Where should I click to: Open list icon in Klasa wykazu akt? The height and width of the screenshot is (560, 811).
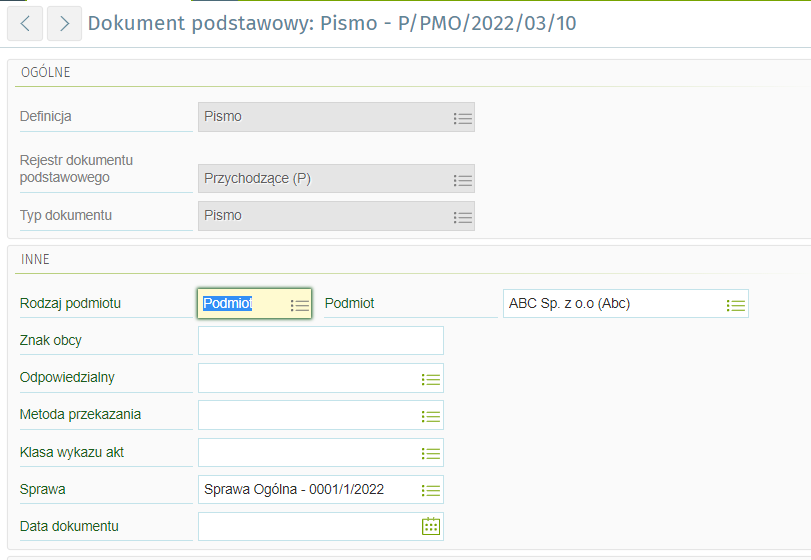(431, 453)
